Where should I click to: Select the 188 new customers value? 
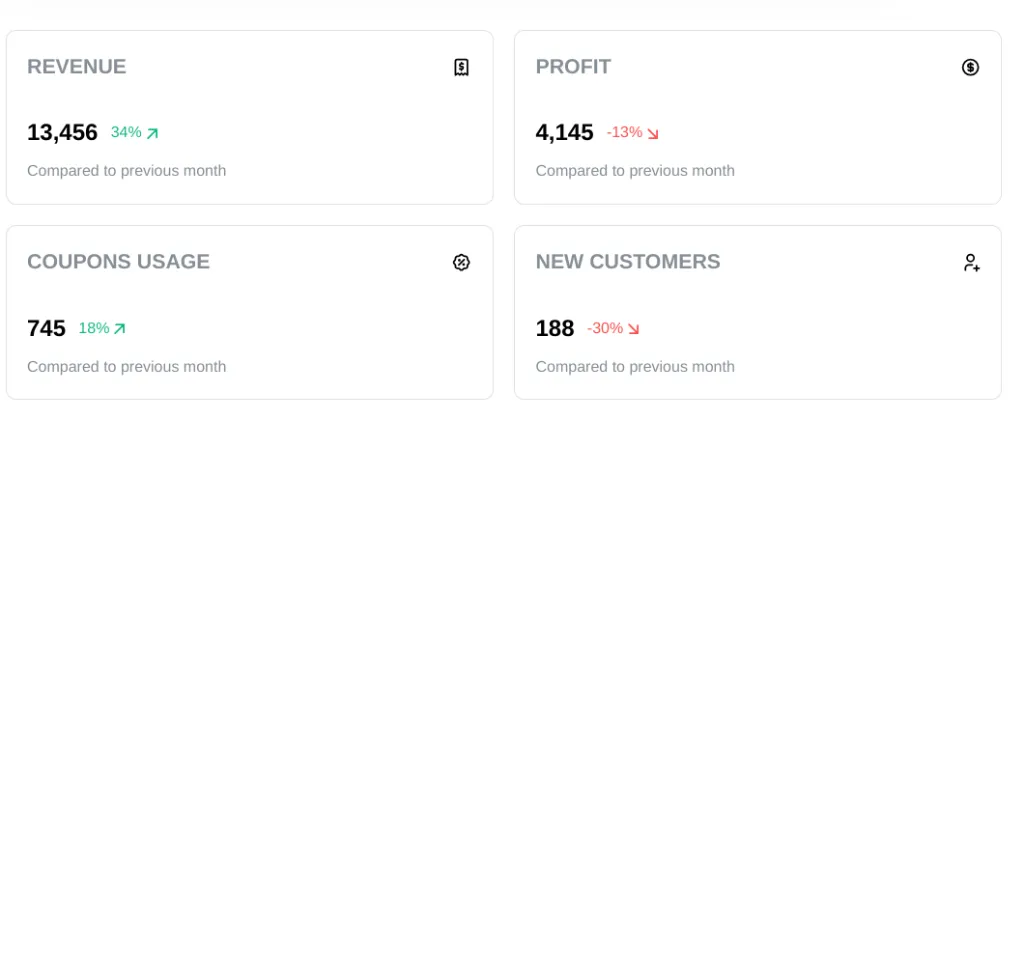(x=555, y=328)
